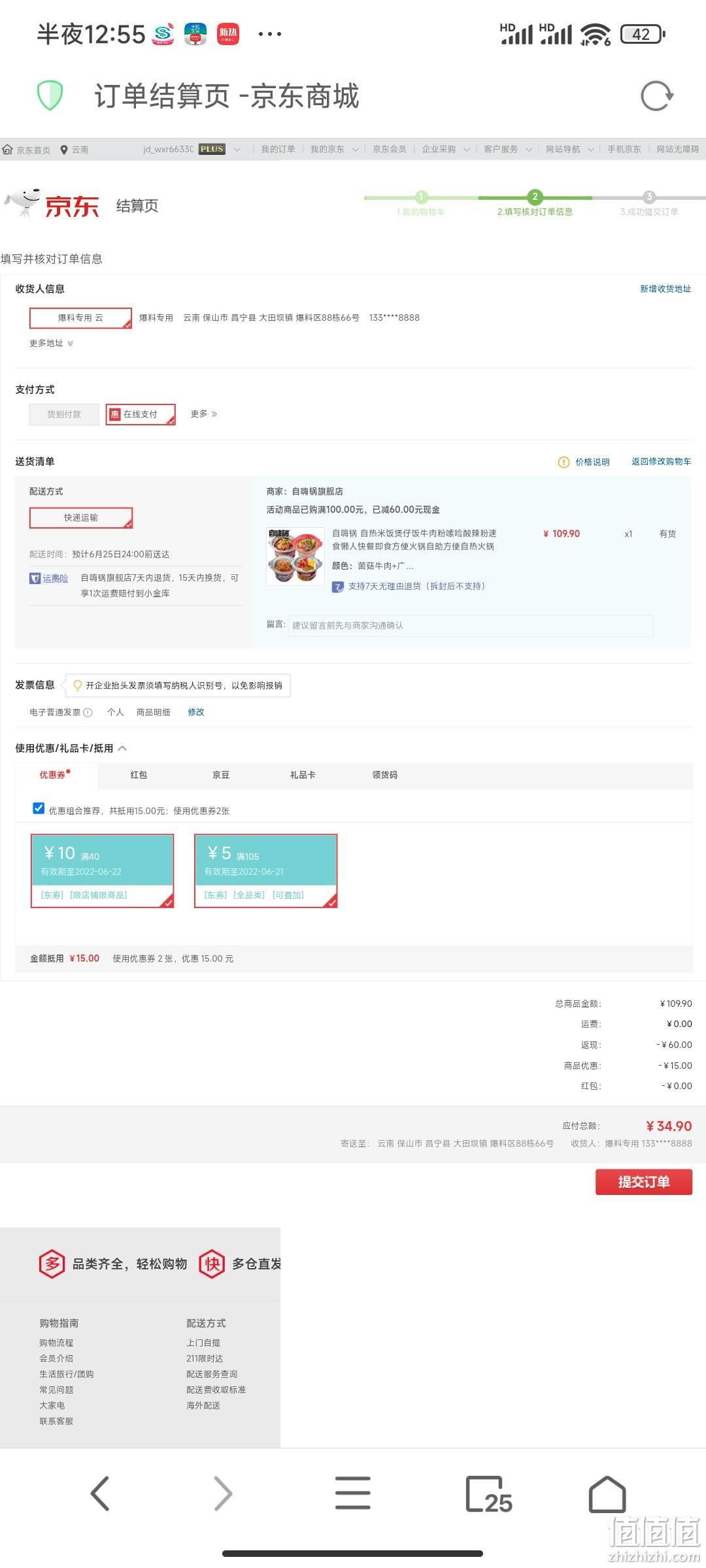
Task: Choose 货到付款 payment option
Action: pyautogui.click(x=64, y=414)
